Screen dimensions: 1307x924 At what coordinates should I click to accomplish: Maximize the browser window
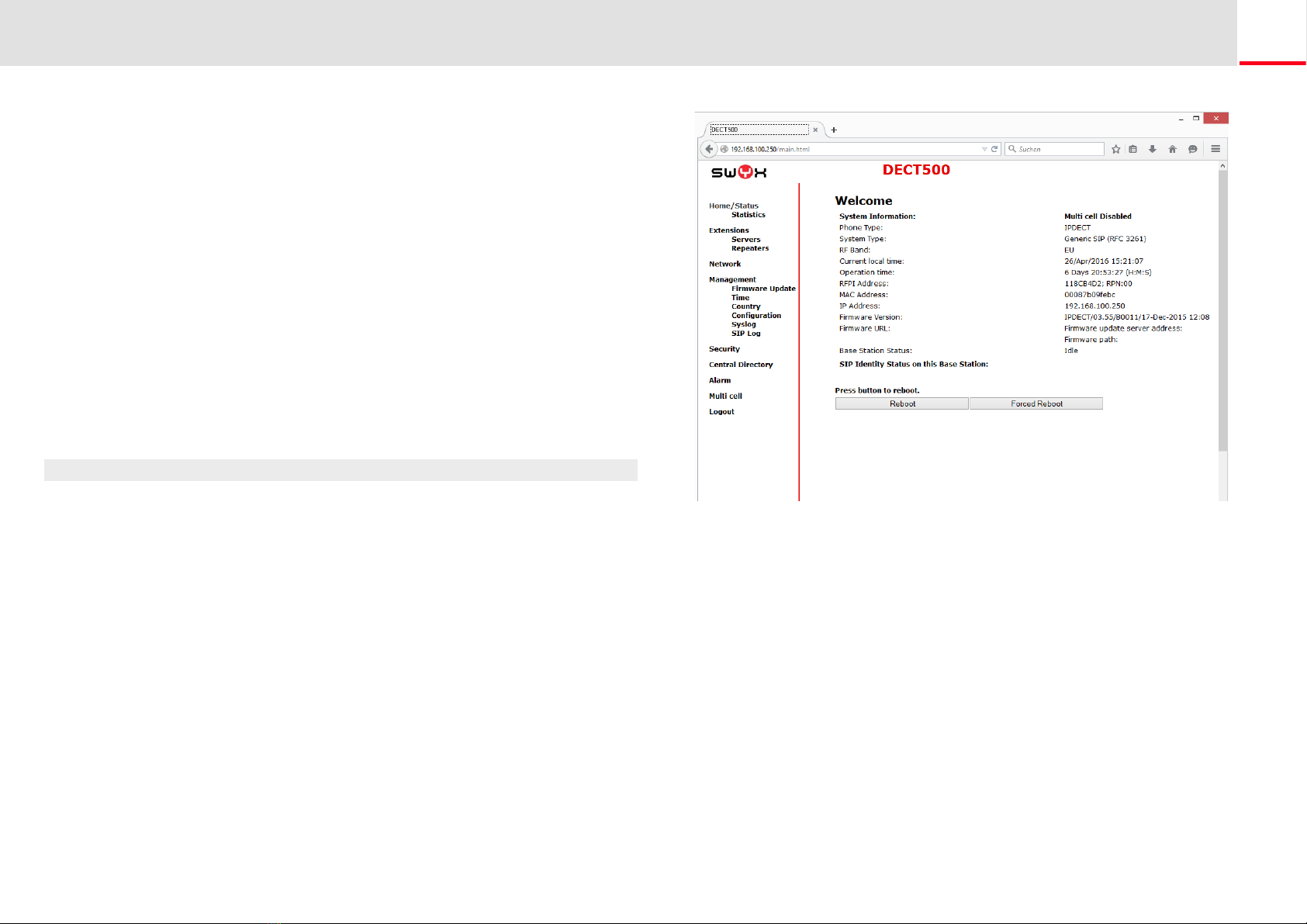tap(1197, 118)
